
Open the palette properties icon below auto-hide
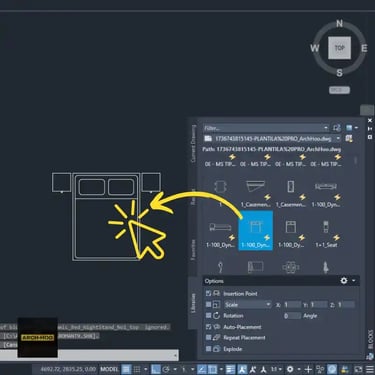point(370,137)
